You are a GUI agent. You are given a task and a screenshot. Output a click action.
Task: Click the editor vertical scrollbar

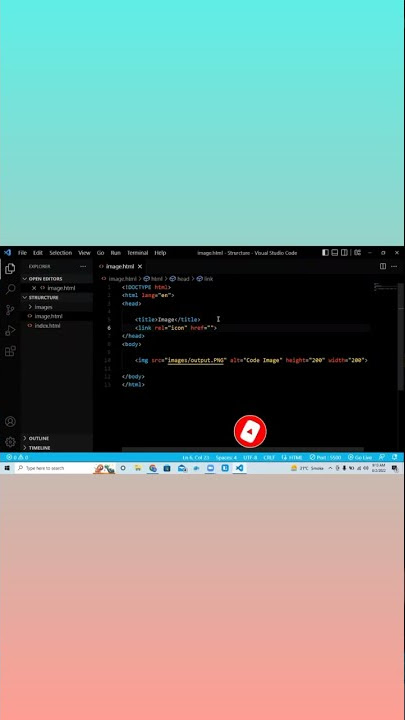pyautogui.click(x=401, y=335)
